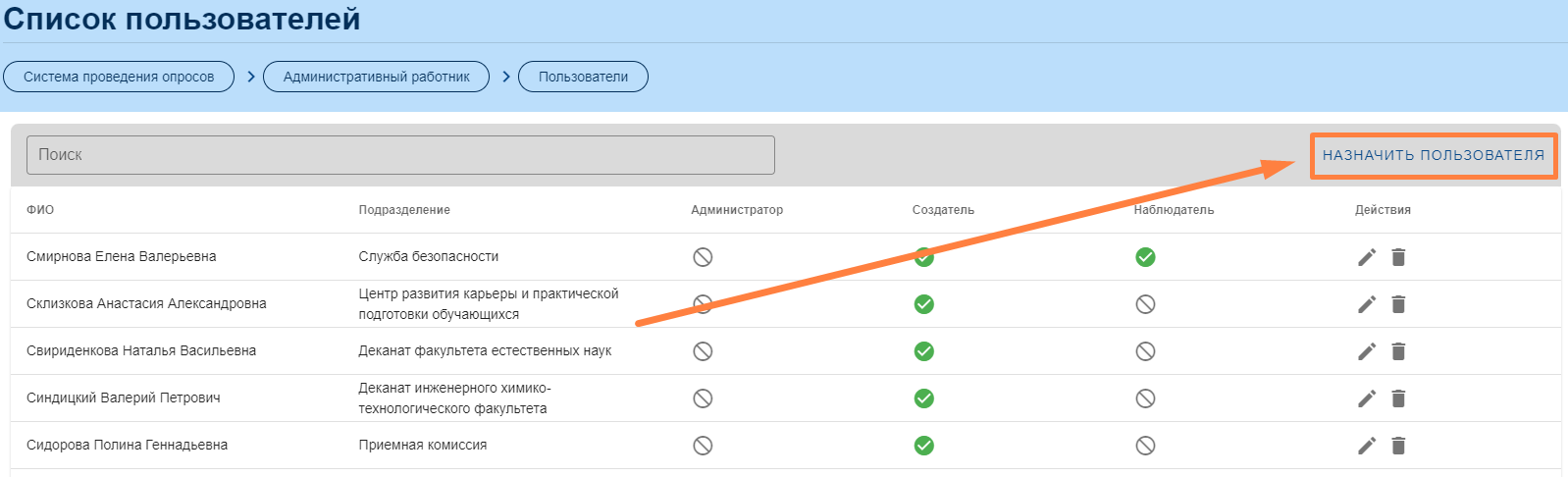Remove Склизкова Анастасия Александровна using trash icon
Screen dimensions: 1568x477
click(x=1398, y=304)
